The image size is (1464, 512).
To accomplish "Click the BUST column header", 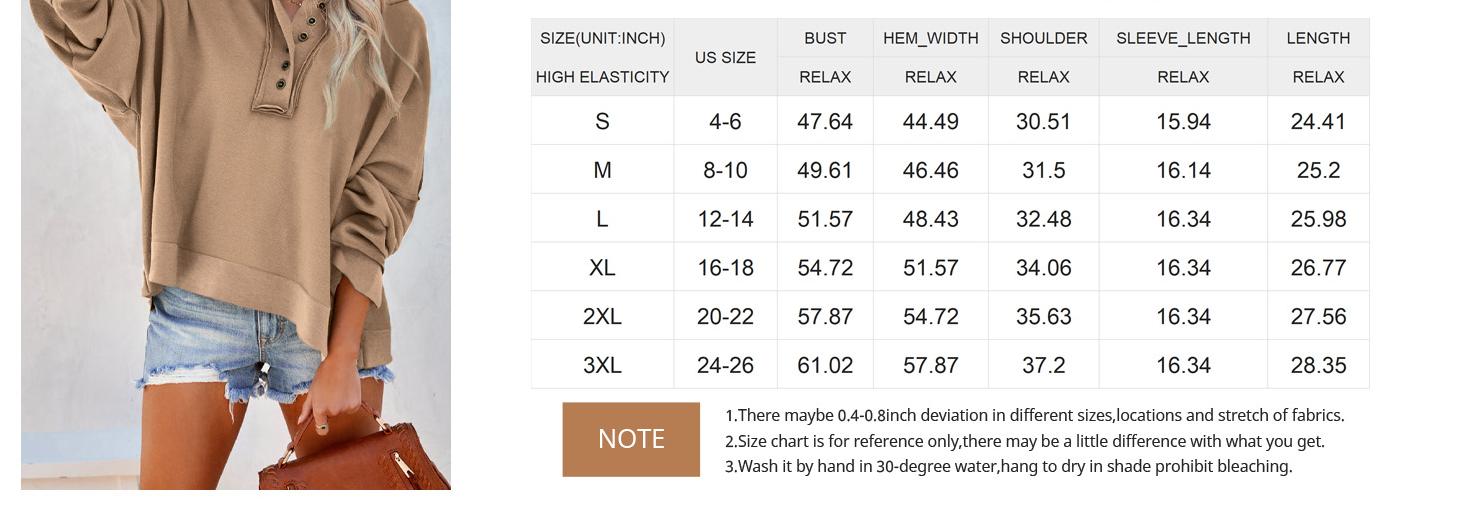I will coord(825,38).
